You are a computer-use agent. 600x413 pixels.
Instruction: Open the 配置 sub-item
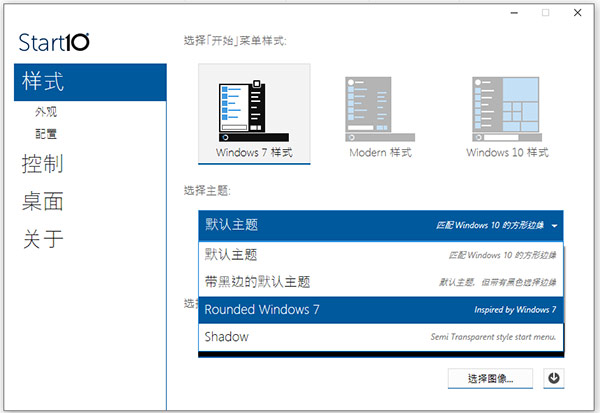tap(46, 134)
